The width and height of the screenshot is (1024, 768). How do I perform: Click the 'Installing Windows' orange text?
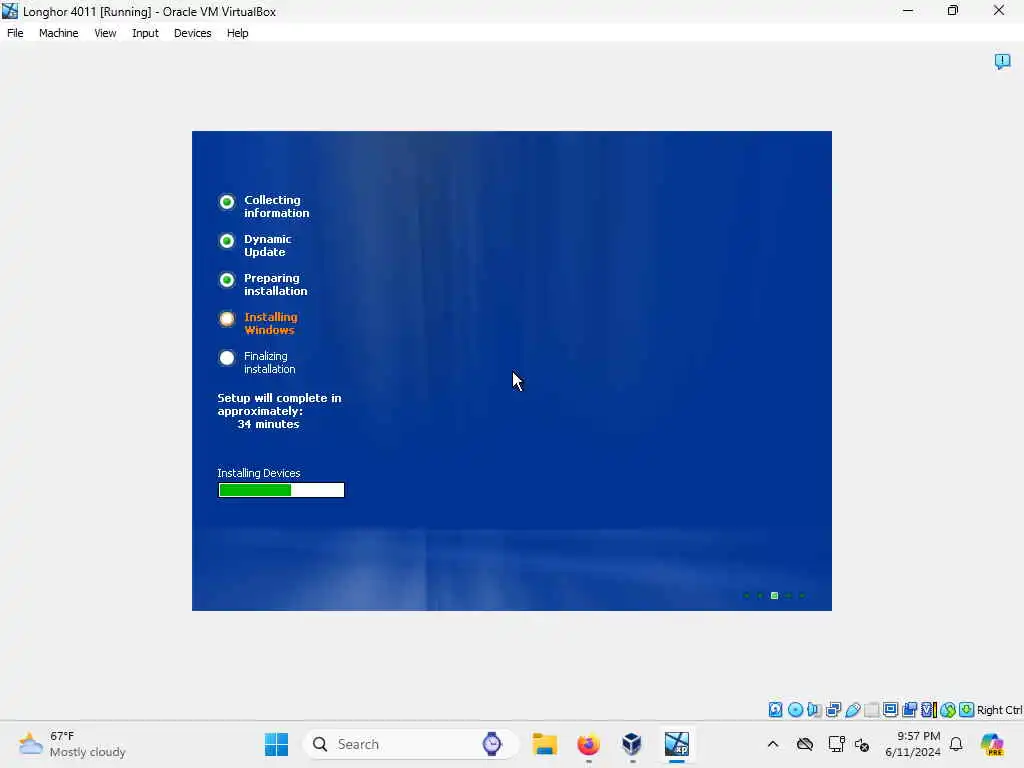[270, 323]
